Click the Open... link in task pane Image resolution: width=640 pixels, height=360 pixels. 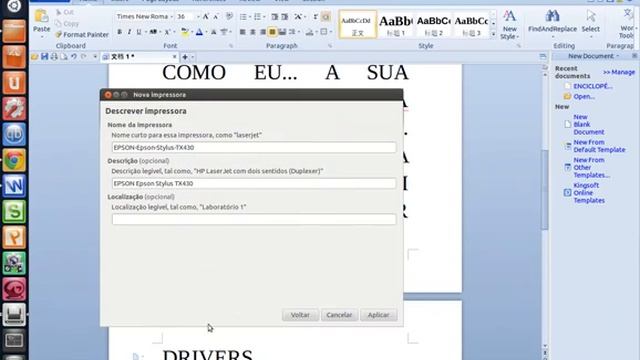[x=584, y=96]
